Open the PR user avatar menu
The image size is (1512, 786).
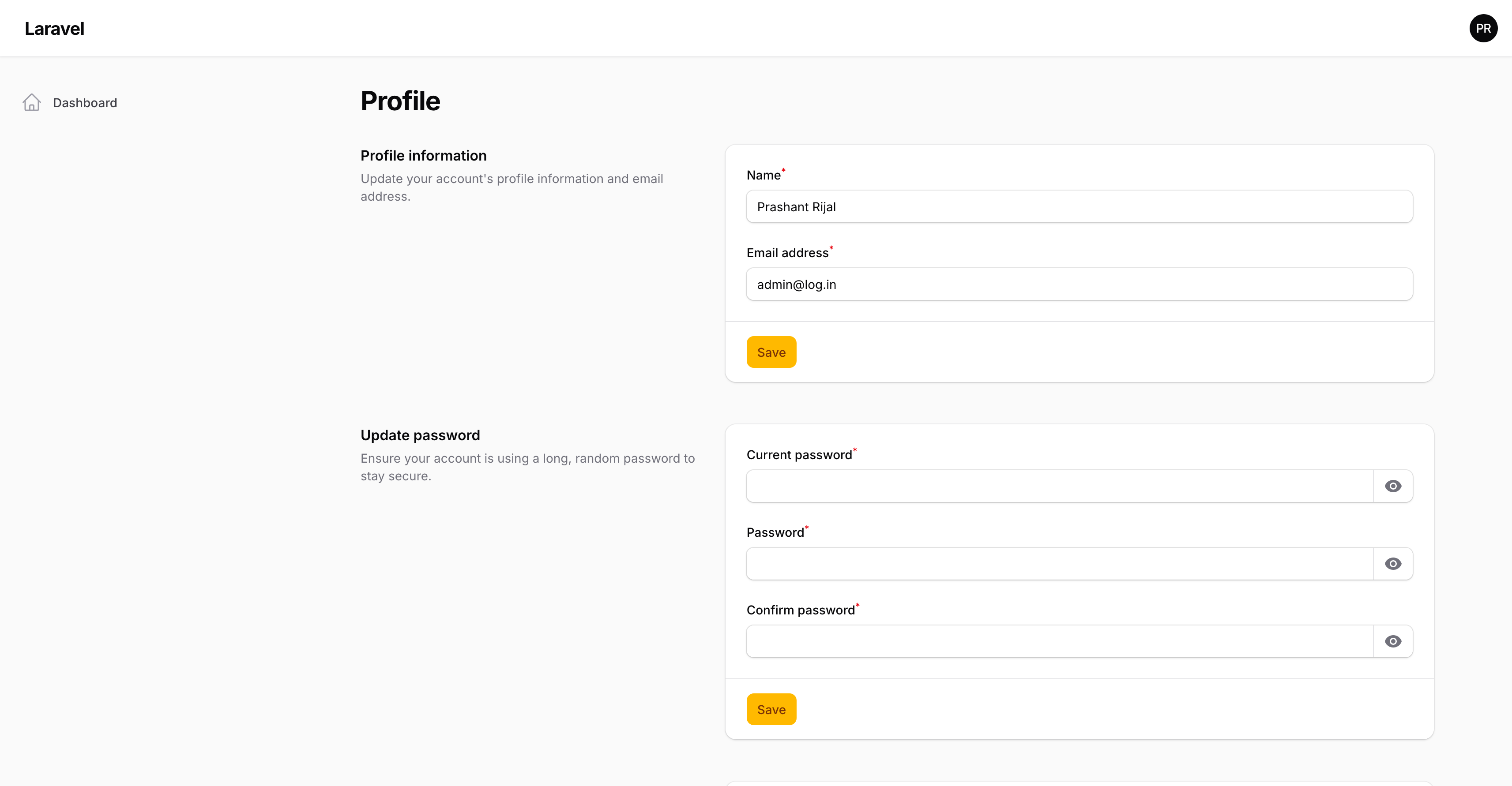click(1483, 28)
